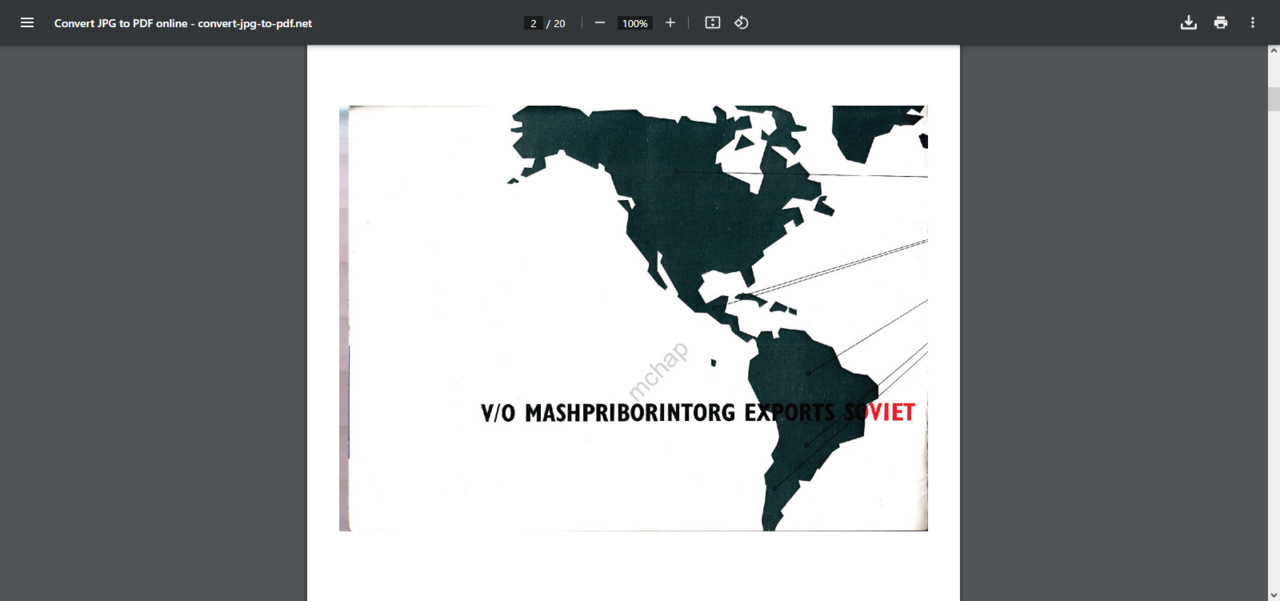Open the More actions three-dot menu

(1252, 23)
